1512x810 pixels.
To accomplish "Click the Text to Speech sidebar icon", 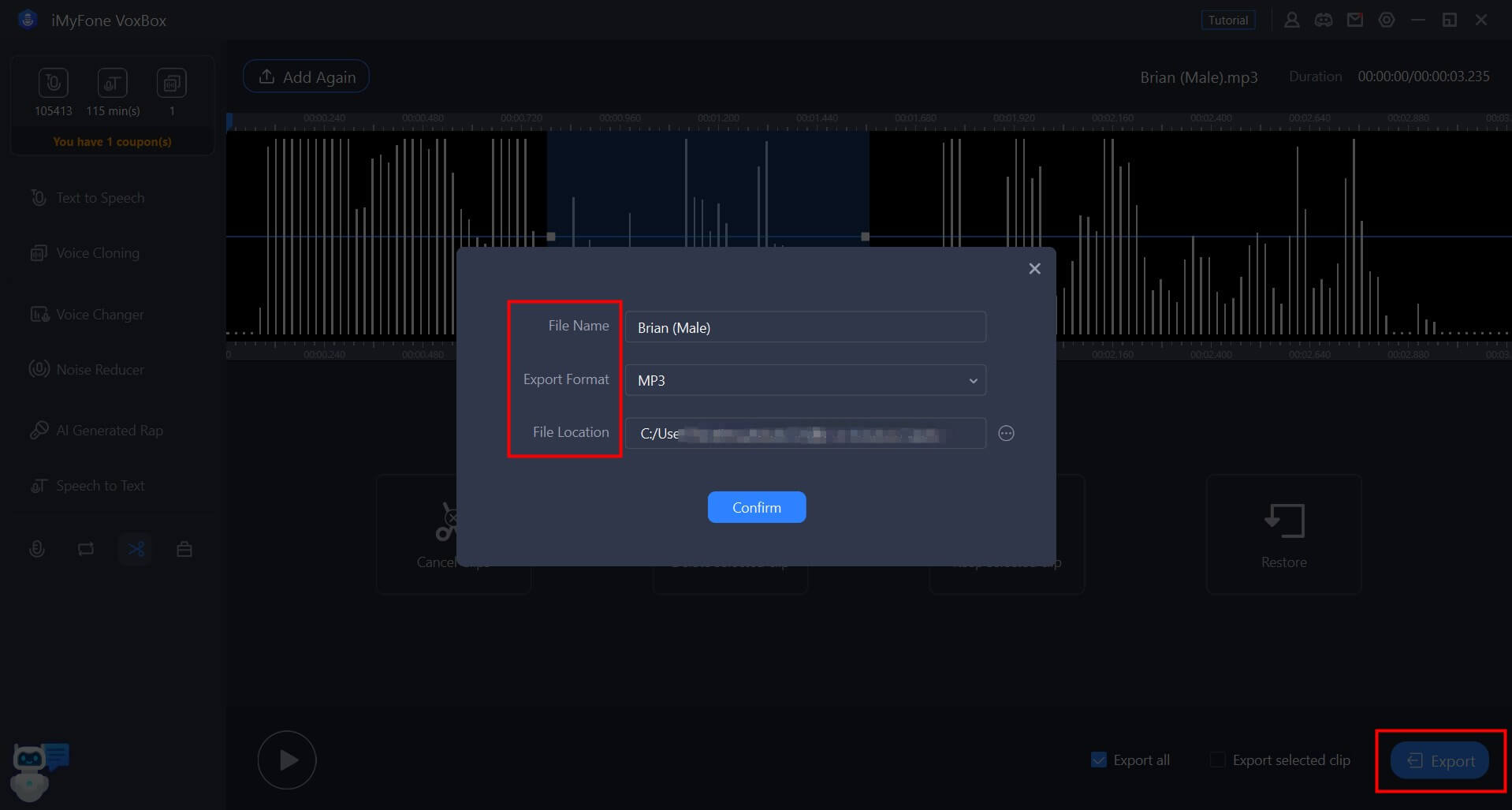I will 39,198.
